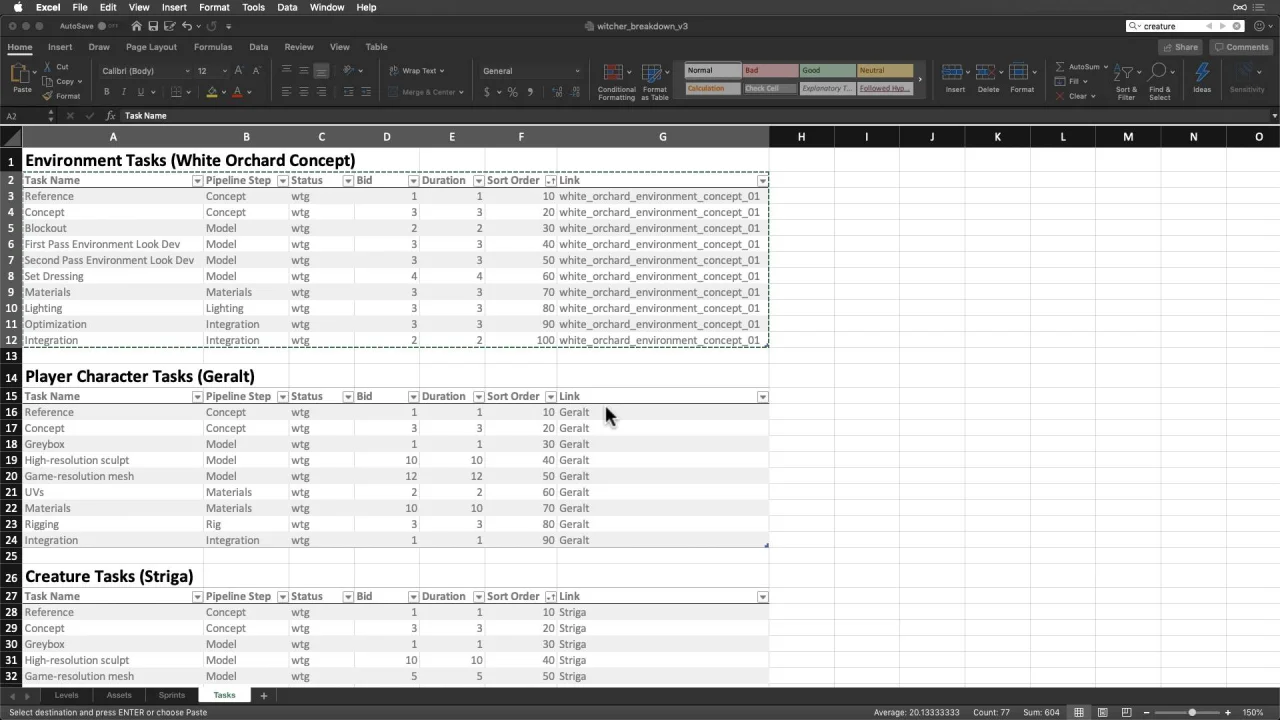Switch to Page Layout view in status bar
The image size is (1280, 720).
(1102, 712)
